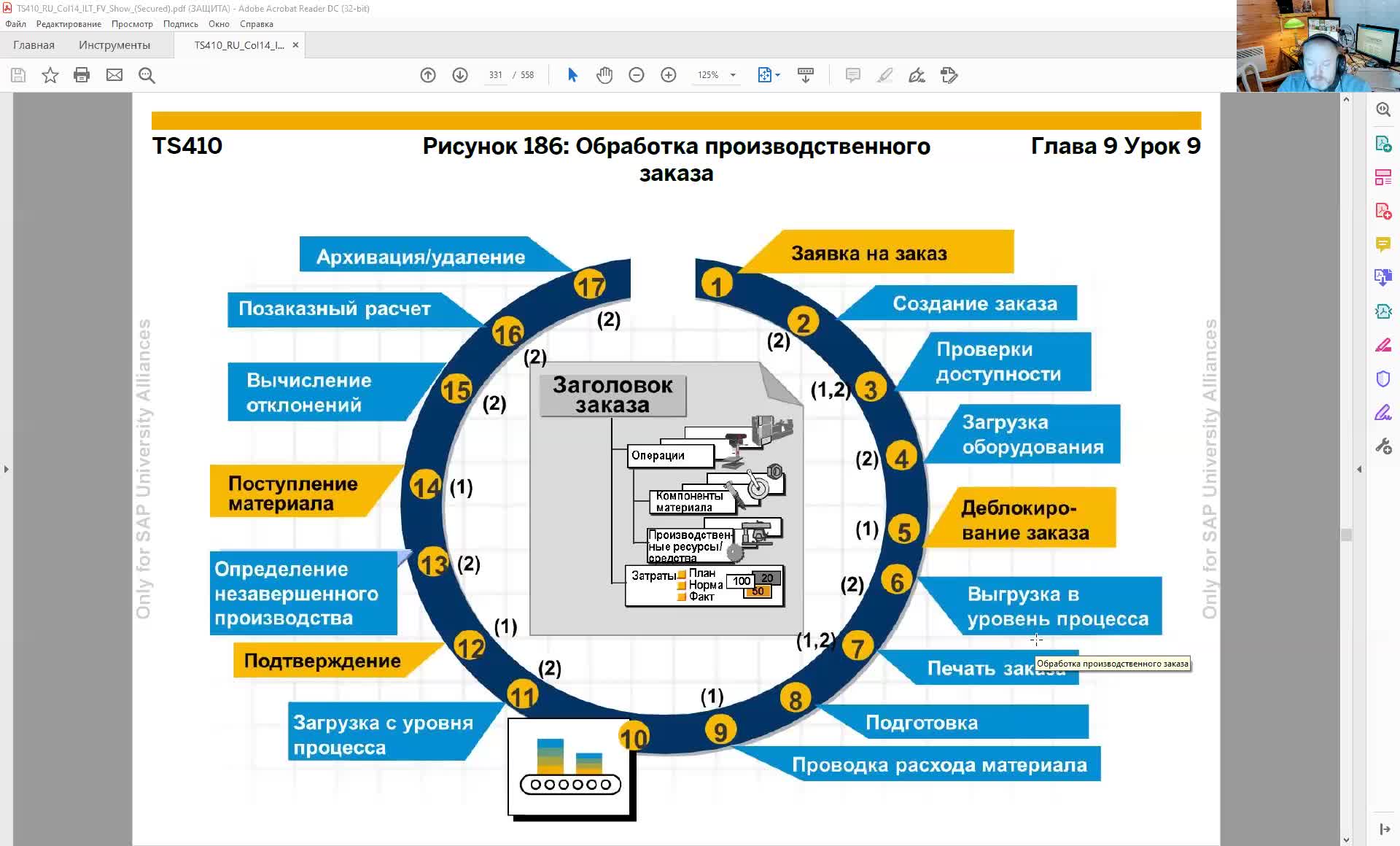Viewport: 1400px width, 846px height.
Task: Click the Заголовок заказа box
Action: (x=612, y=395)
